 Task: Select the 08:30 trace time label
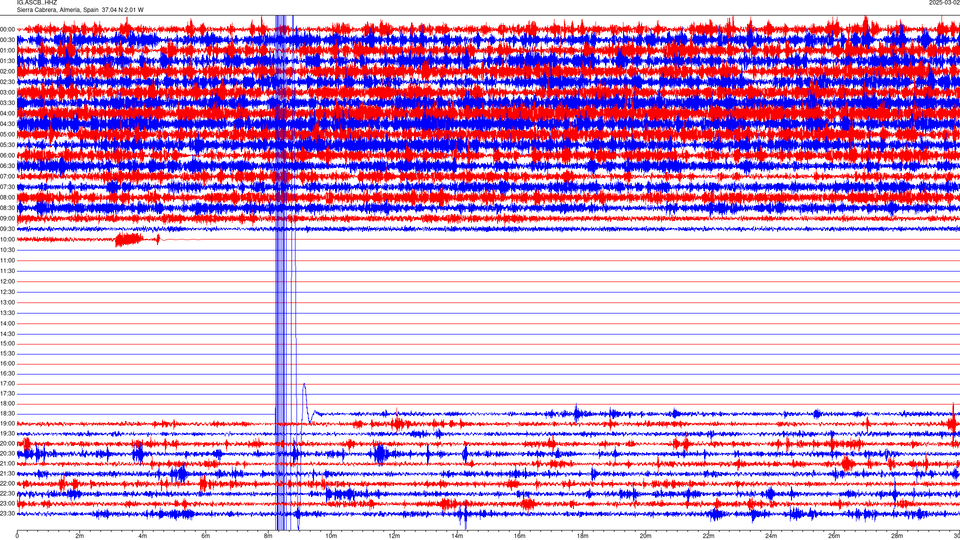coord(7,208)
